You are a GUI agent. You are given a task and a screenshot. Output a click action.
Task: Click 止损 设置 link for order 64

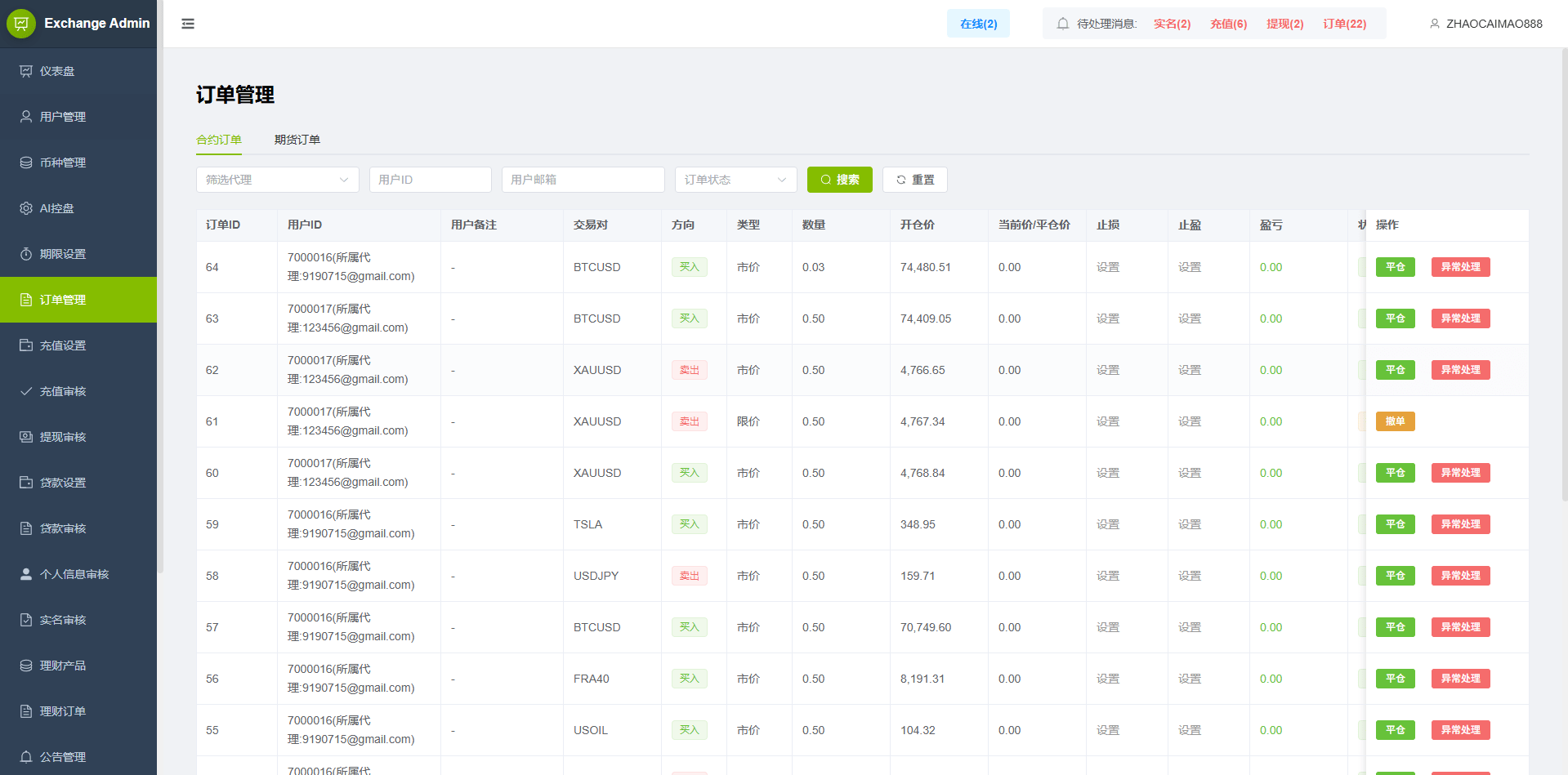tap(1108, 267)
